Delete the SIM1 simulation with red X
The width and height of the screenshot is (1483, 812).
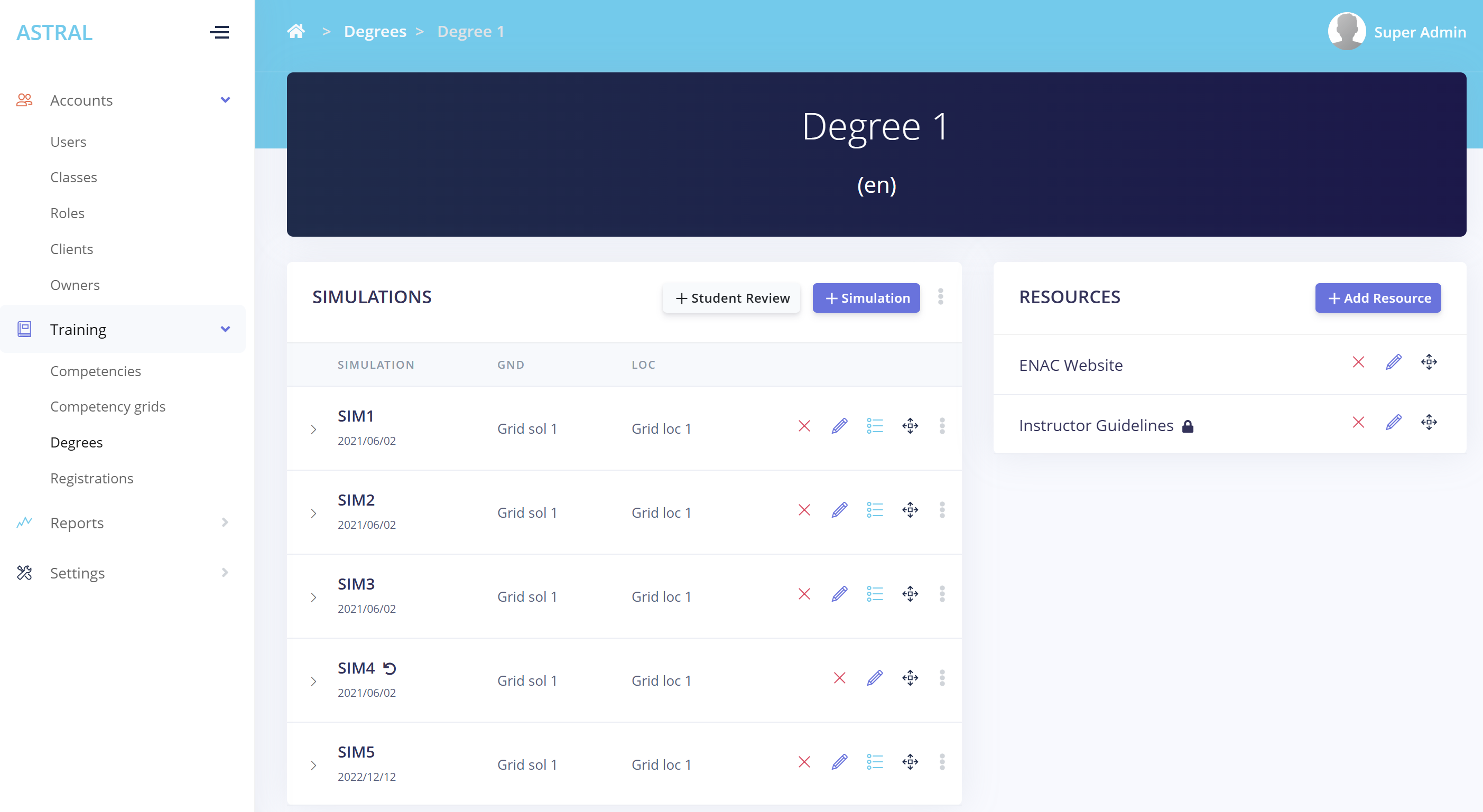pos(804,426)
